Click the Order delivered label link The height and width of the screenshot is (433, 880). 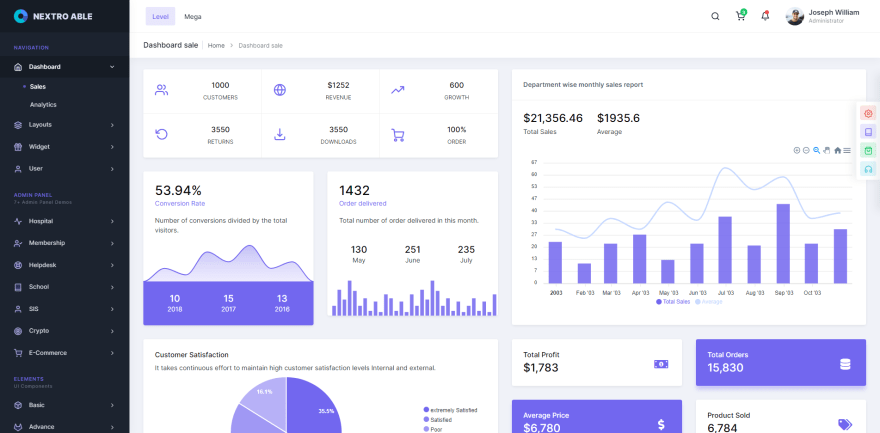coord(363,204)
